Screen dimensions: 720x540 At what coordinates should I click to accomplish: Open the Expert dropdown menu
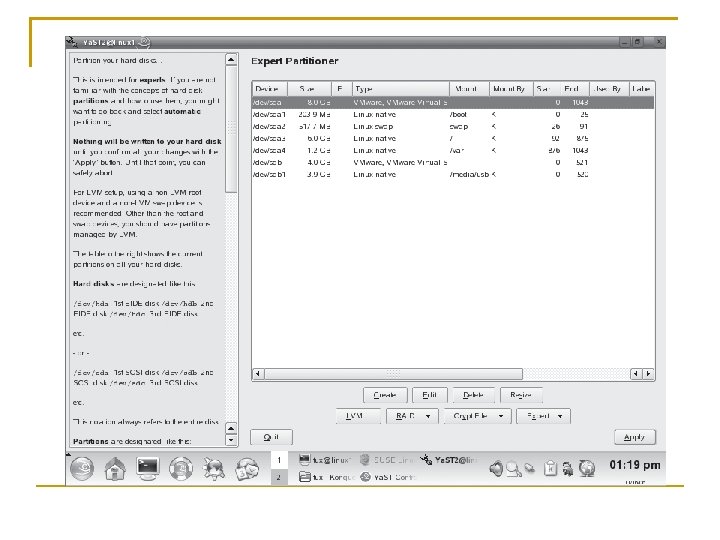(x=544, y=416)
